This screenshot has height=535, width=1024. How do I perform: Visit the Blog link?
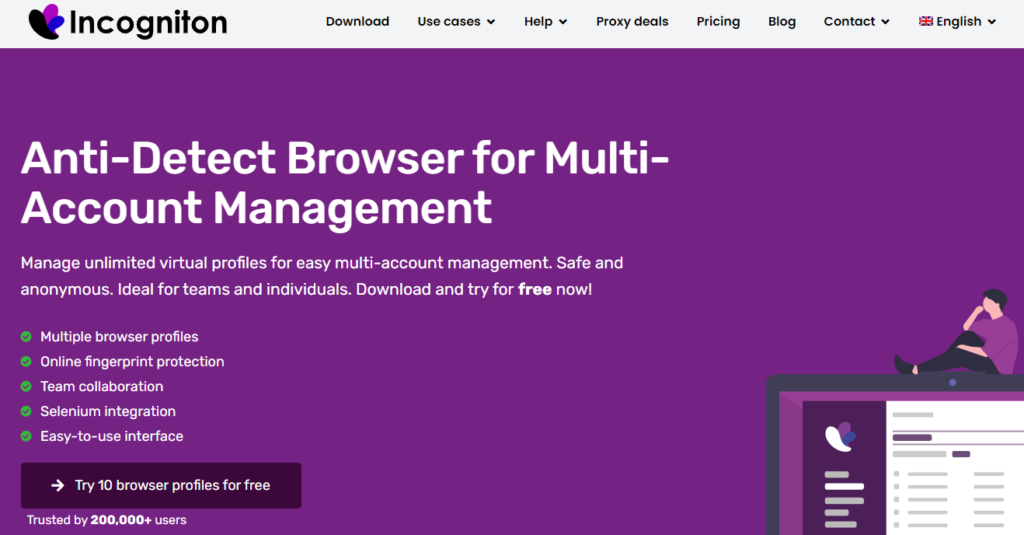point(782,22)
